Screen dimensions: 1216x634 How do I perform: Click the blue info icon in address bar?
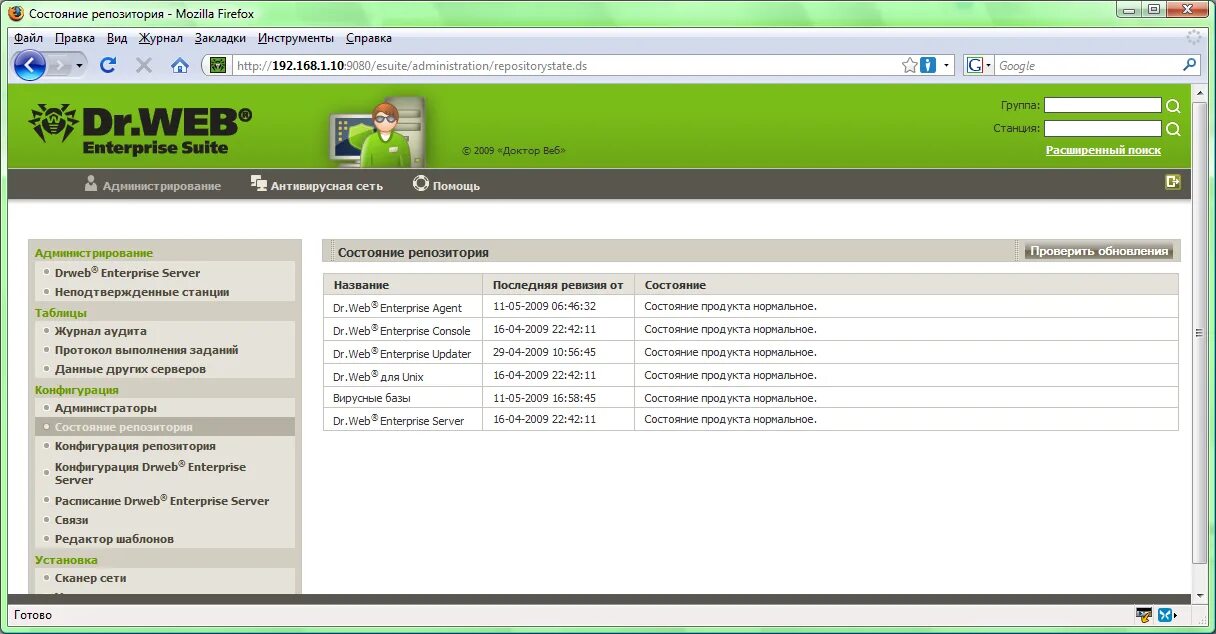tap(928, 65)
